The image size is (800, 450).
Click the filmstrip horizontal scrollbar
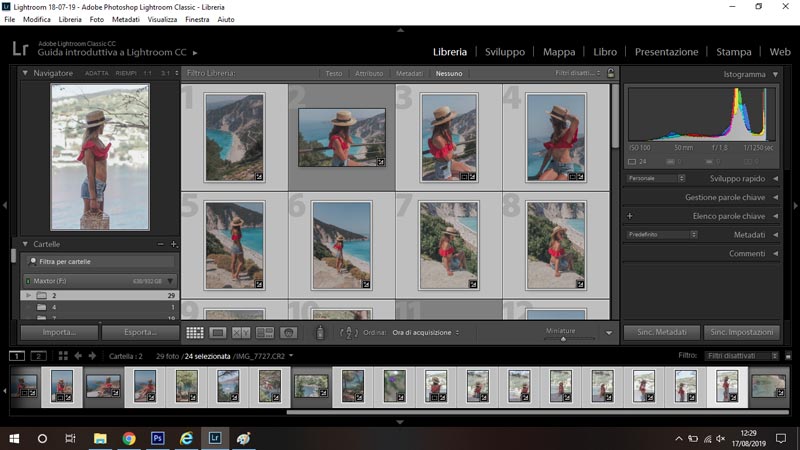pos(538,412)
